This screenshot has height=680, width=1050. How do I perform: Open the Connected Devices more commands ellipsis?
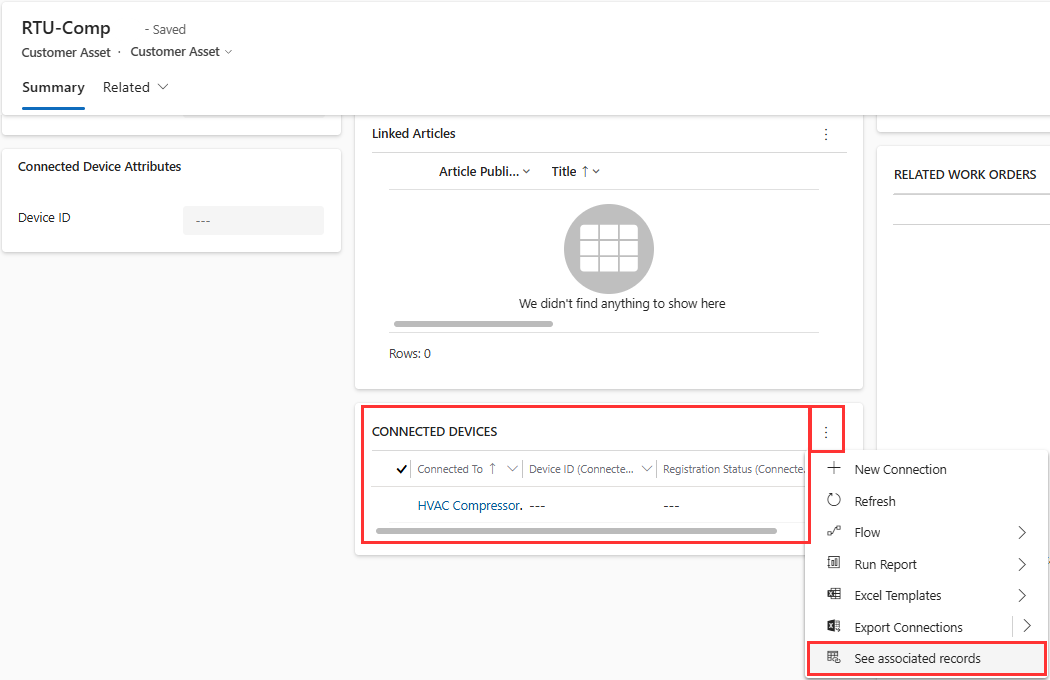pyautogui.click(x=827, y=431)
